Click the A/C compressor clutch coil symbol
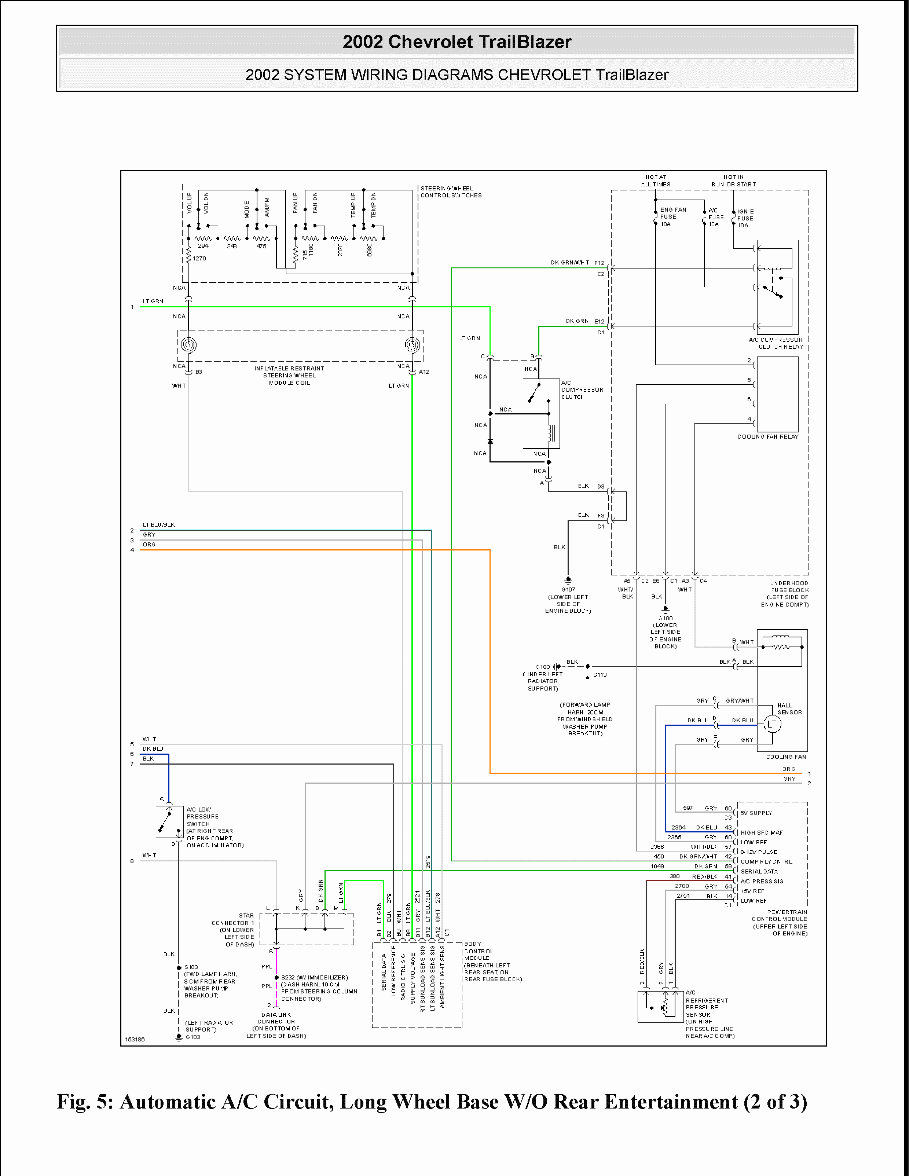 point(553,434)
